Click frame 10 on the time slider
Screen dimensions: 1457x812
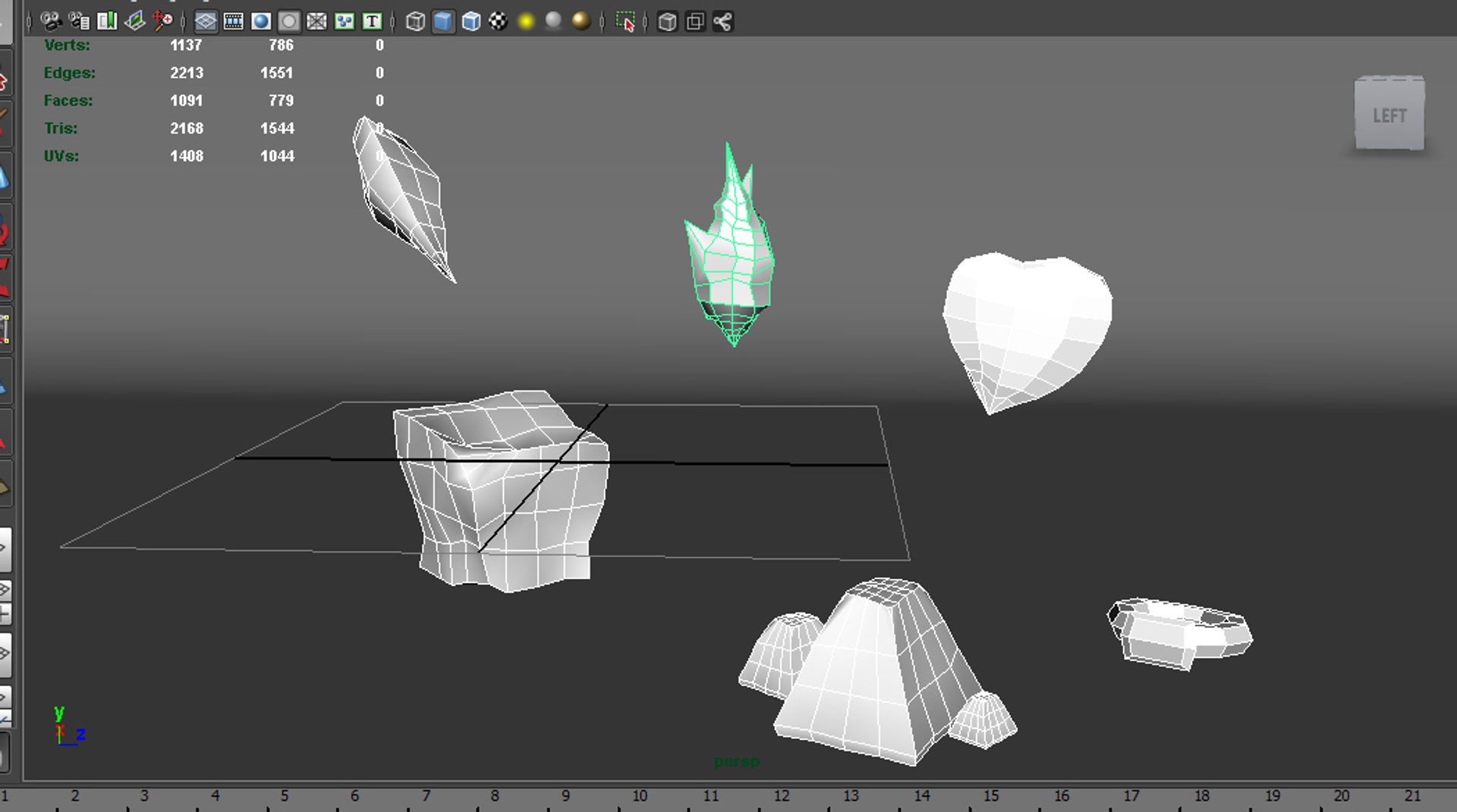coord(640,796)
